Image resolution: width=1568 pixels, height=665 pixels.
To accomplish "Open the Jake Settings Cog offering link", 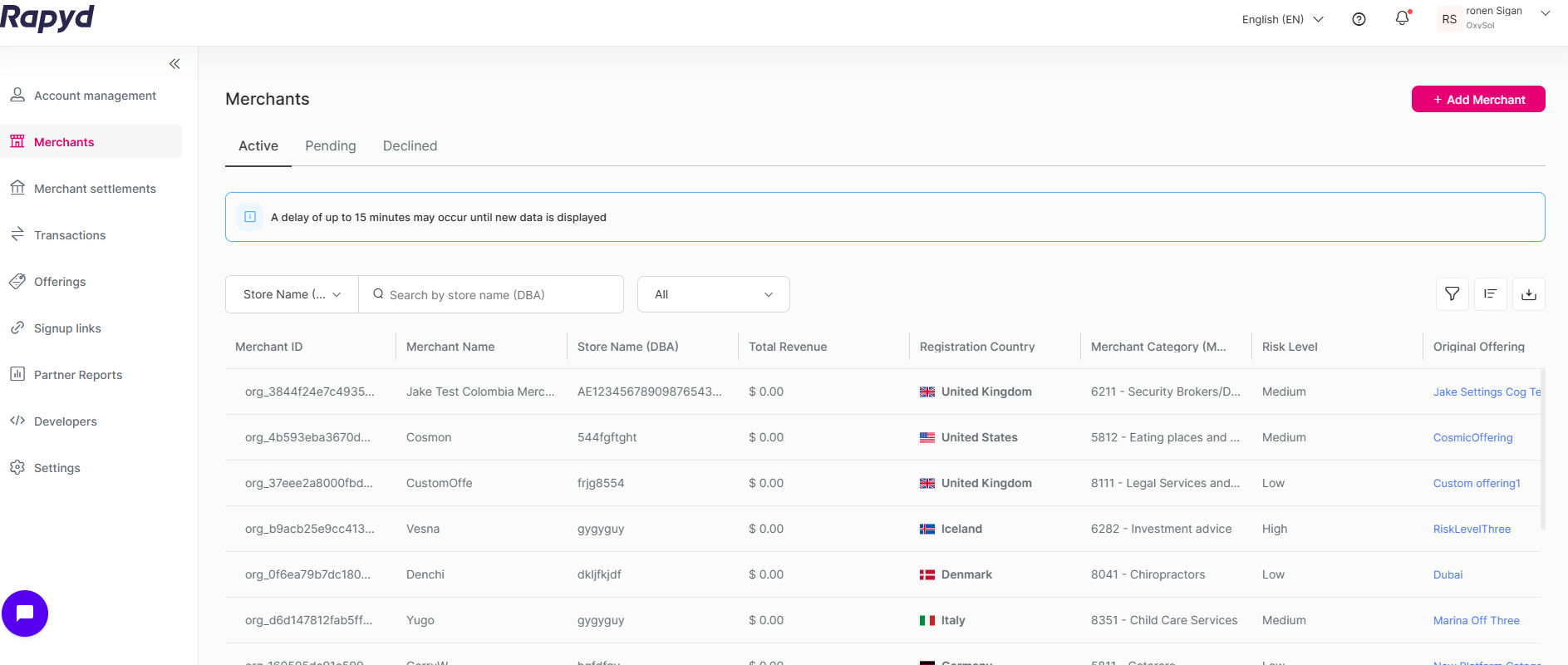I will 1487,392.
